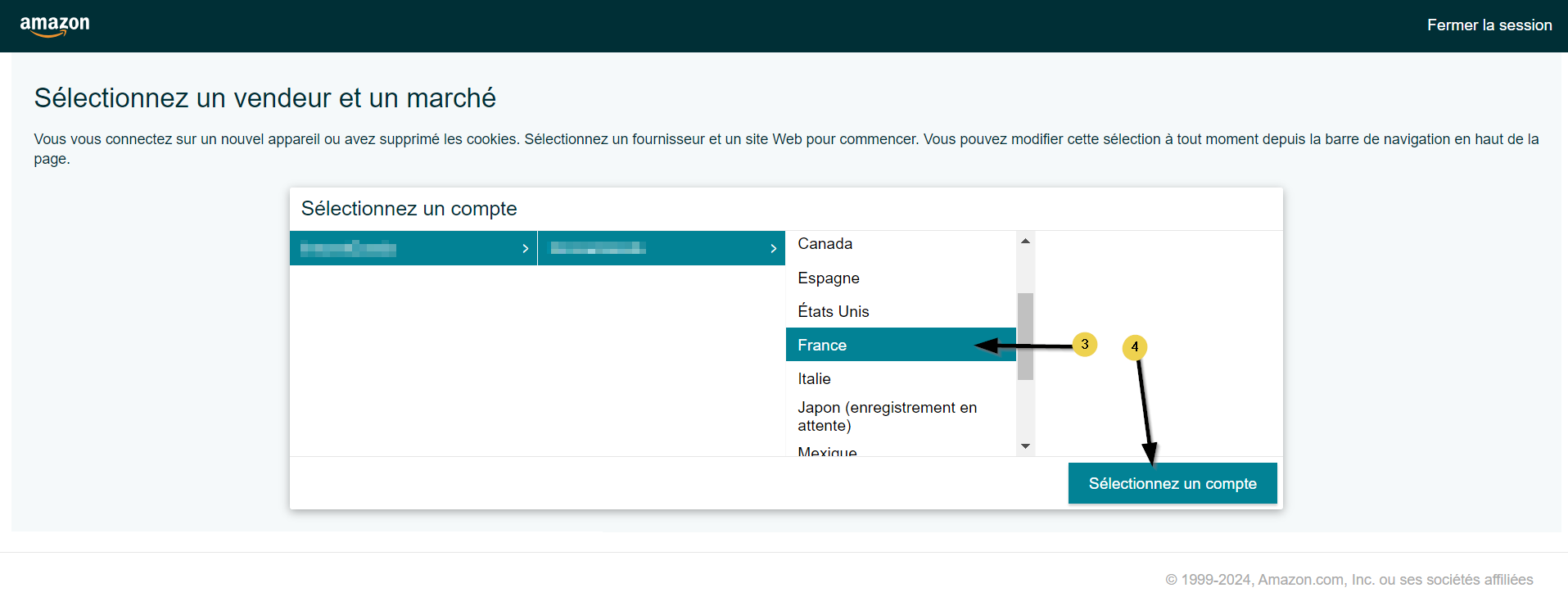Click the Amazon logo in header

click(x=55, y=25)
